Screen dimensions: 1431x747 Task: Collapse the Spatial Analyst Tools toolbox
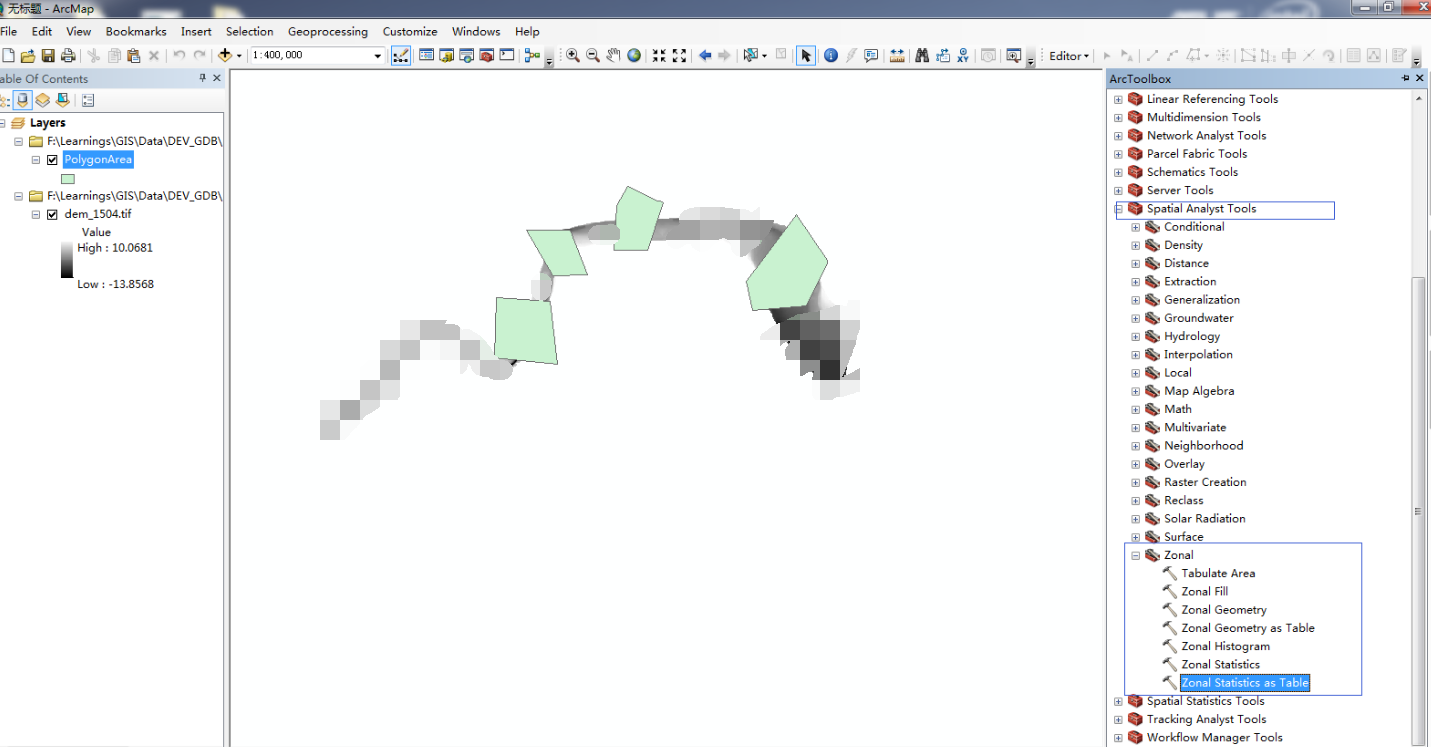(1118, 209)
